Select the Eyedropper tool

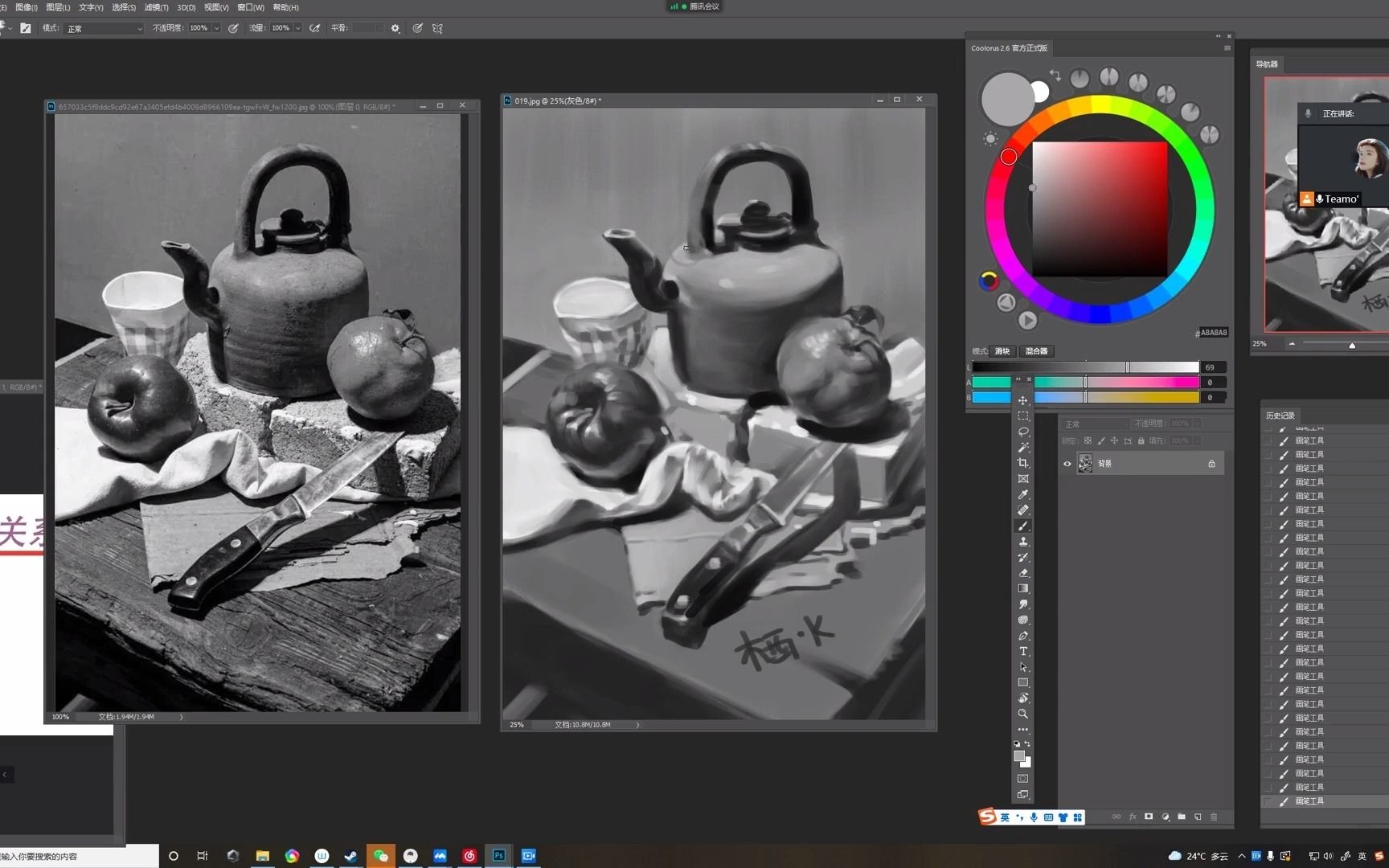(x=1022, y=494)
